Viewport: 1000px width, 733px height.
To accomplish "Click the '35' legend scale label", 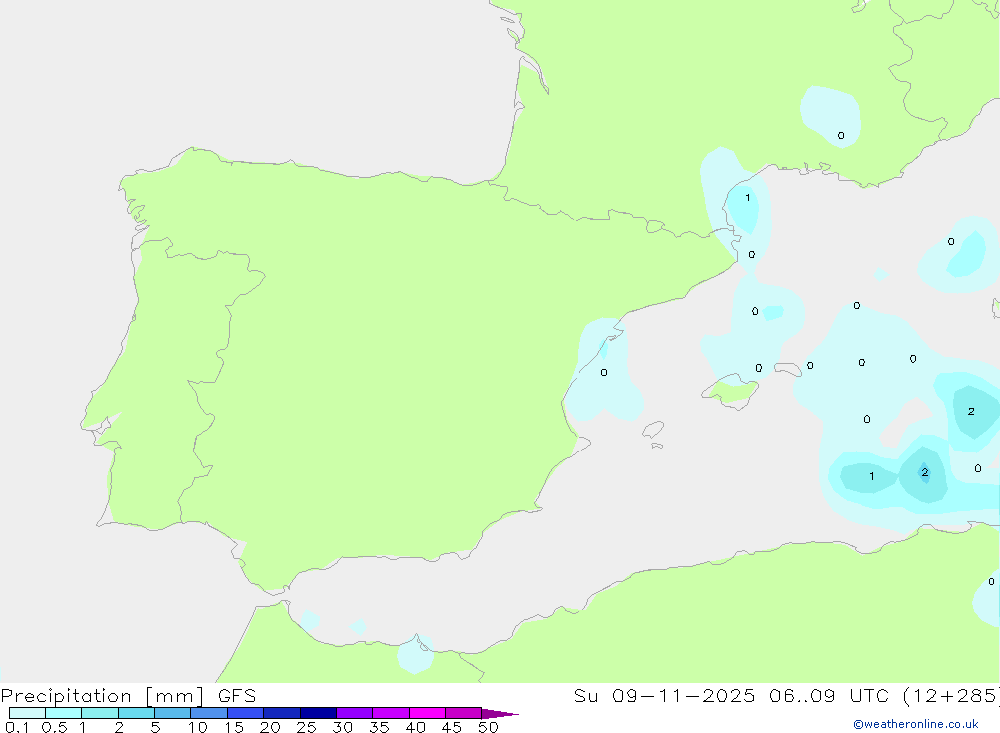I will coord(379,727).
